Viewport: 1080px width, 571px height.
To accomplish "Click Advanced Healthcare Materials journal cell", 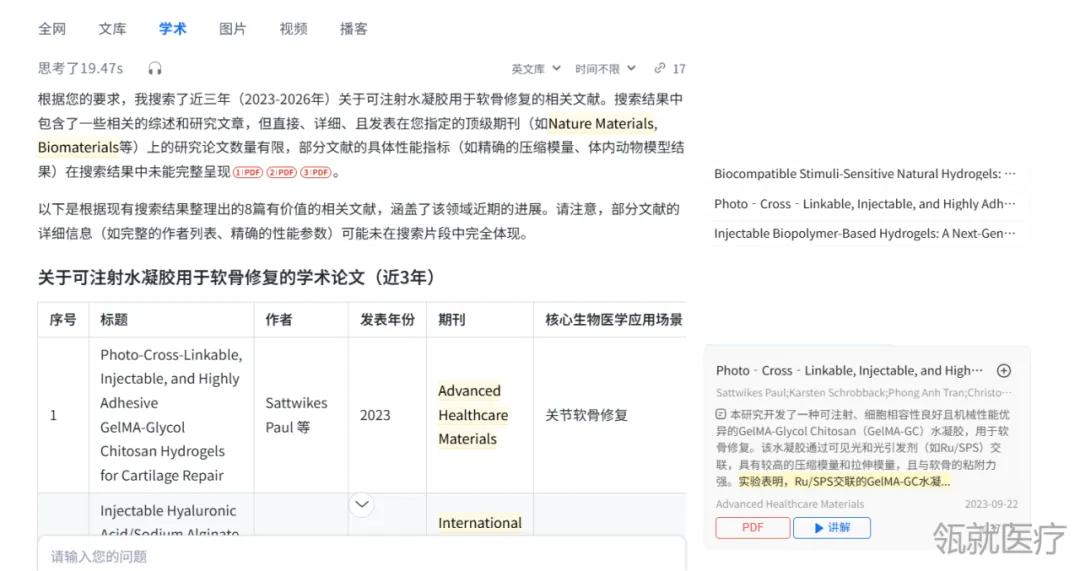I will pos(473,415).
